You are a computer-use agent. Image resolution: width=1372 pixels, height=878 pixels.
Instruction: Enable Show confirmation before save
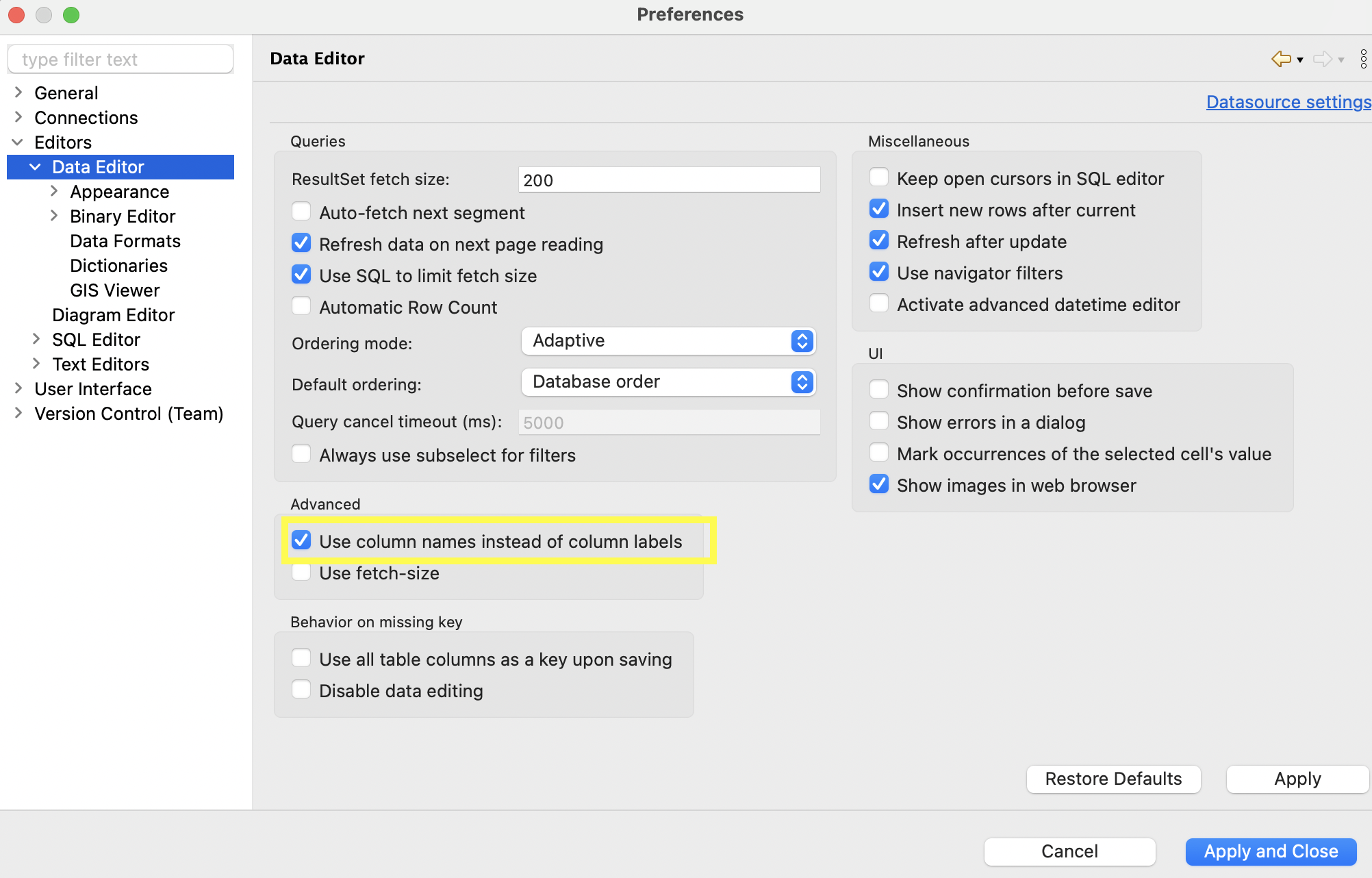[879, 390]
